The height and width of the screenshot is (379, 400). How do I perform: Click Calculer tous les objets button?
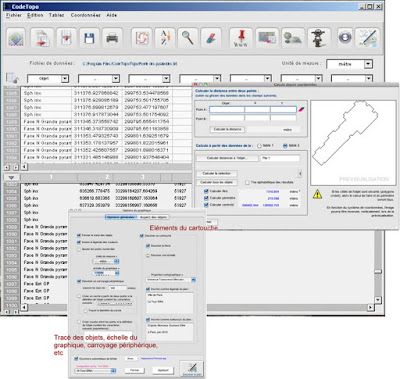[217, 182]
